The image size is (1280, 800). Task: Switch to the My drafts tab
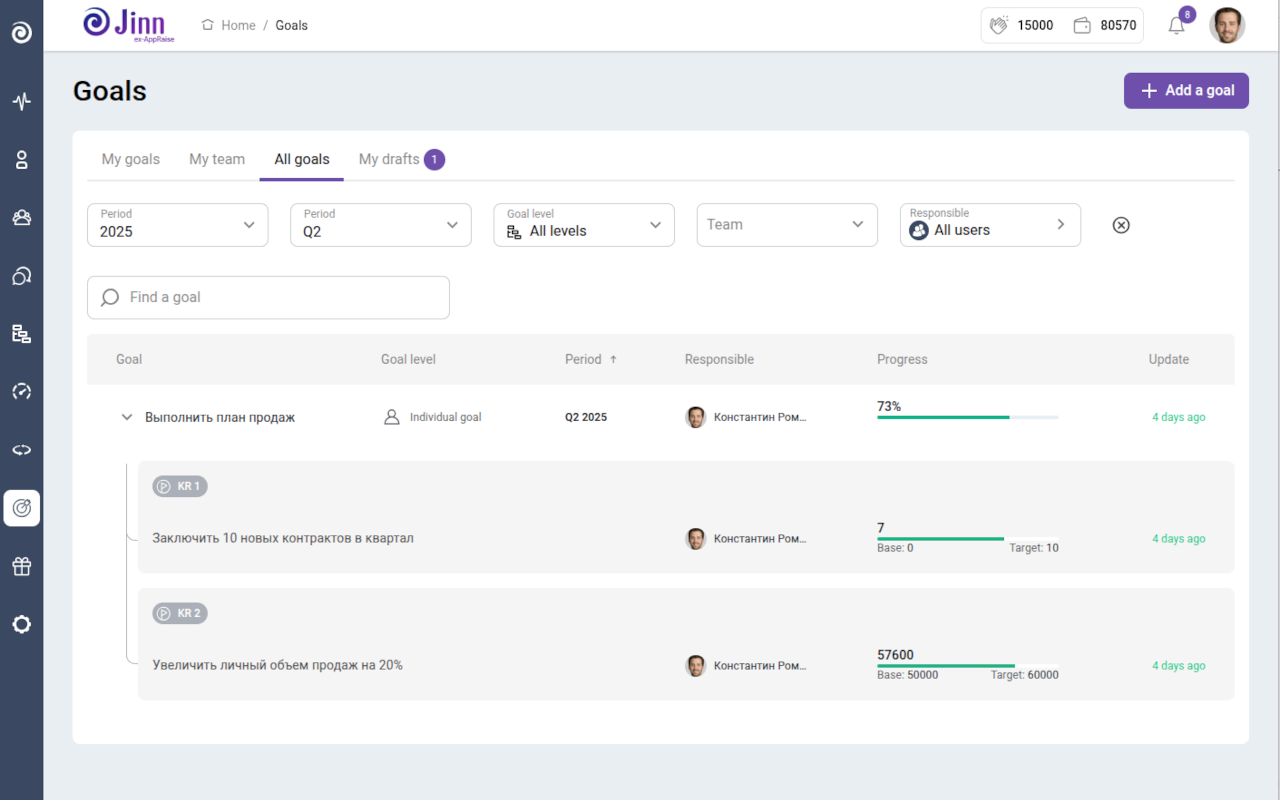[x=389, y=159]
